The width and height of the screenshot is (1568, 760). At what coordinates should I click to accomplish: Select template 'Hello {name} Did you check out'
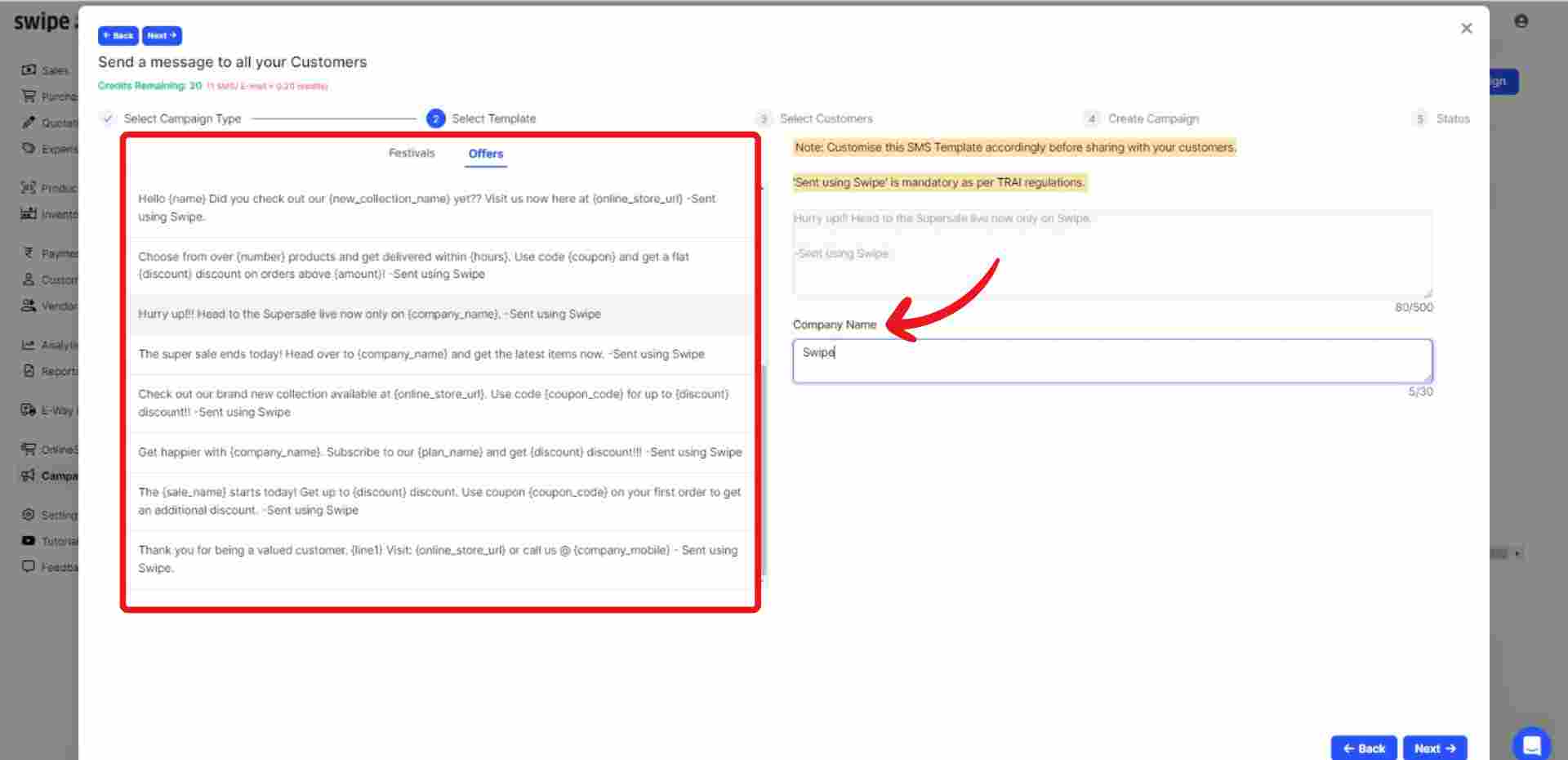click(x=441, y=208)
